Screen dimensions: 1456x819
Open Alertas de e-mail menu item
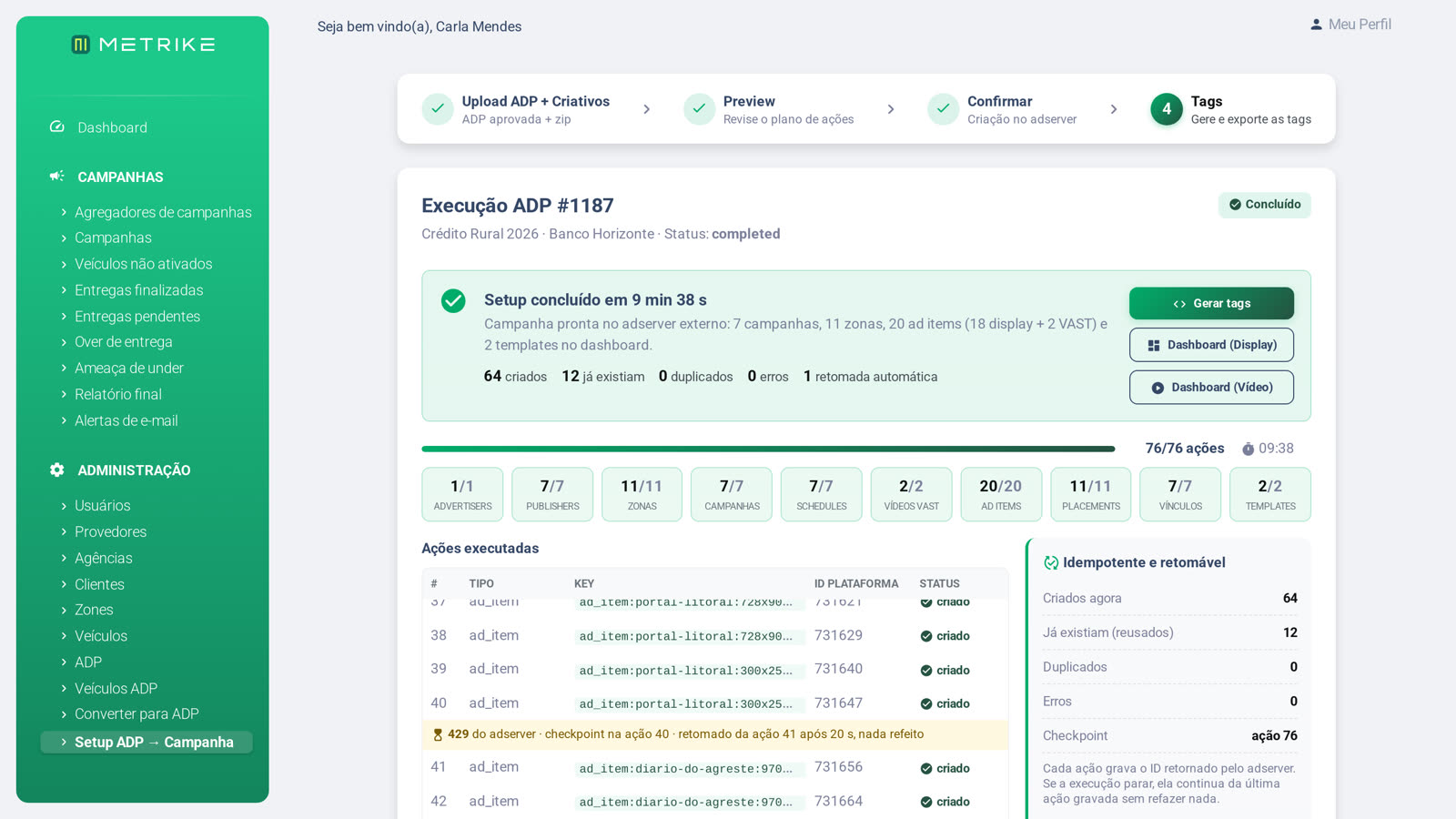pos(126,420)
